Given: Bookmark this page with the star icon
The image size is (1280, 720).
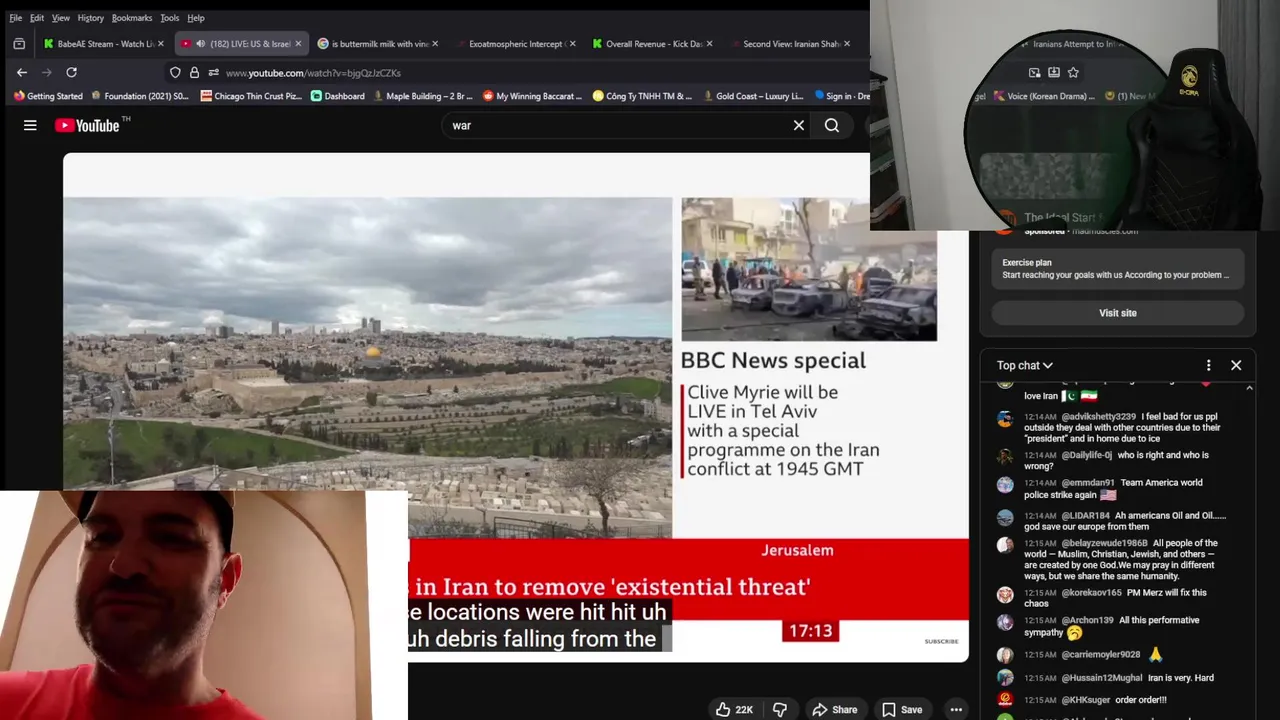Looking at the screenshot, I should tap(1073, 72).
